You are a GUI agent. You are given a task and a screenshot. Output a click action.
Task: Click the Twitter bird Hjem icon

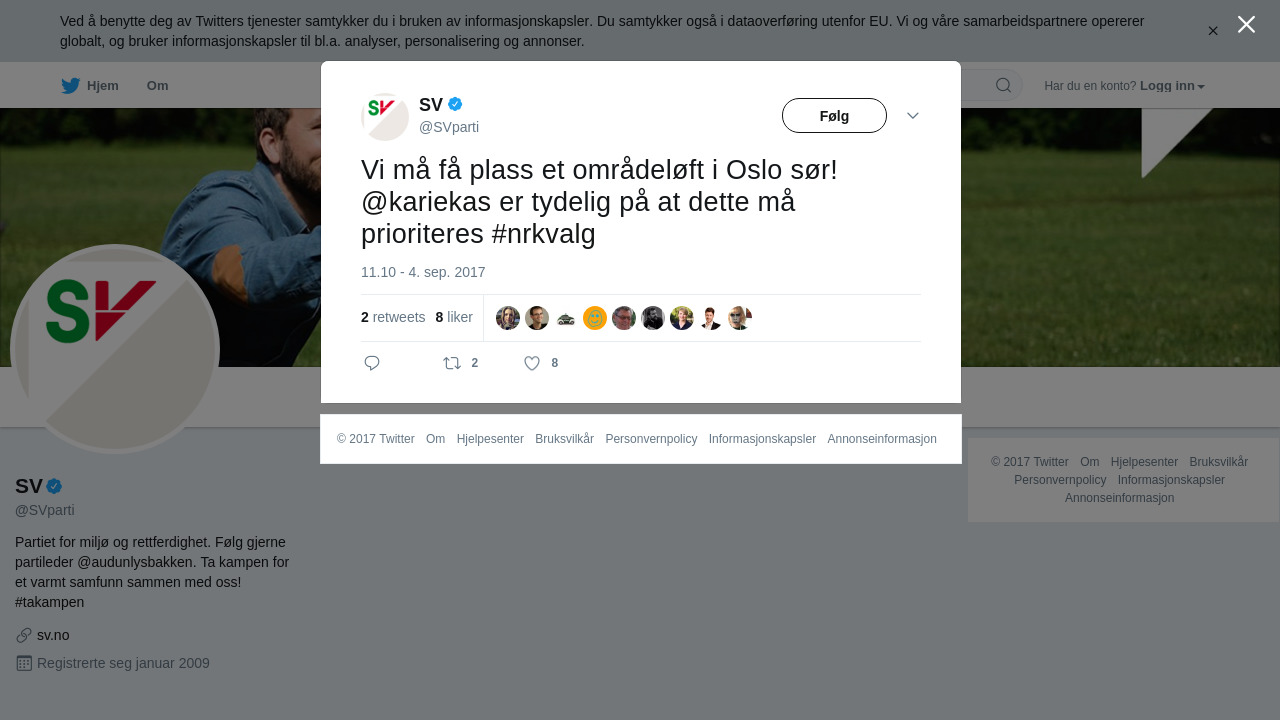click(x=70, y=86)
